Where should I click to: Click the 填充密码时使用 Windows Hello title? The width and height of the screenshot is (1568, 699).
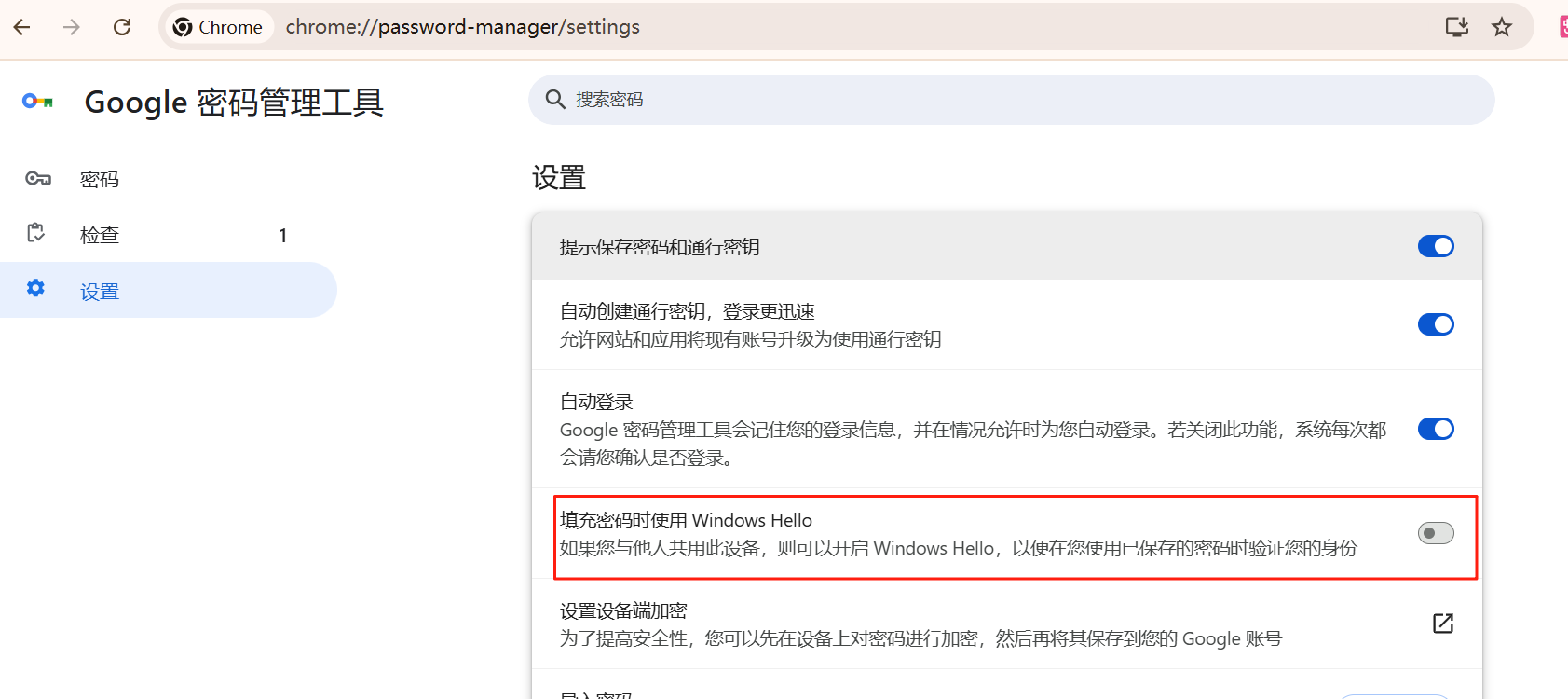point(686,520)
